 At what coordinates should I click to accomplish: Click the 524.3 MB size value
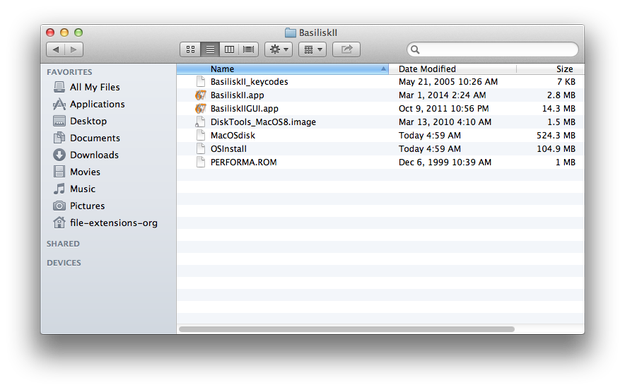point(556,136)
